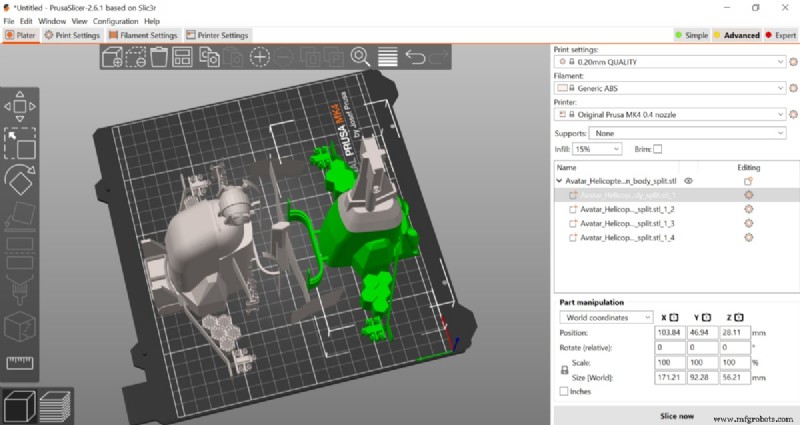Select part Avatar_Helicop..._split.stl_1_3

tap(627, 223)
